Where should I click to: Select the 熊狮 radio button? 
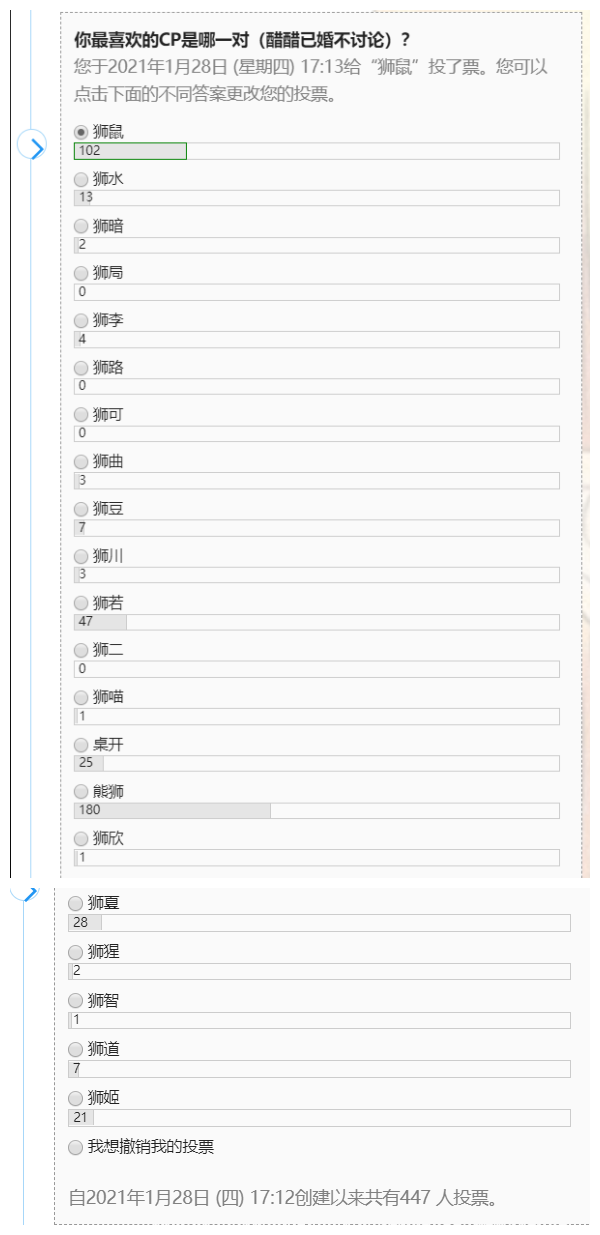click(81, 792)
